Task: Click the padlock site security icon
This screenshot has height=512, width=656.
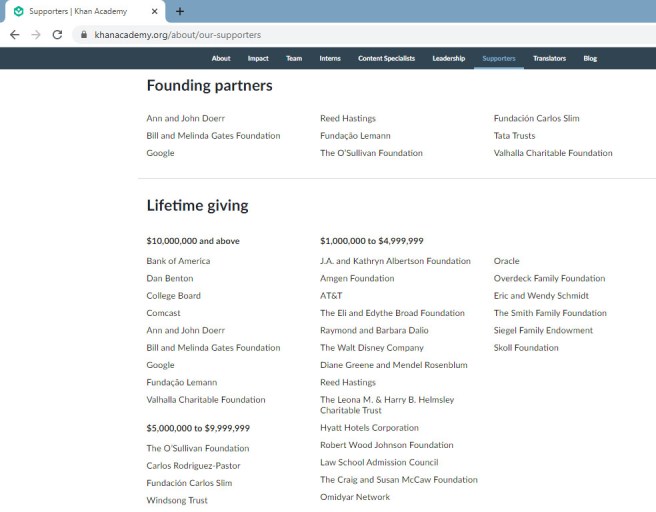Action: point(84,34)
